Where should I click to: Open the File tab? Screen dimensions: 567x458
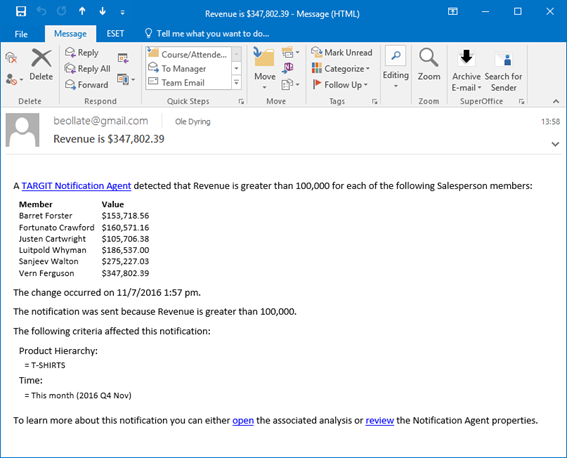tap(21, 34)
